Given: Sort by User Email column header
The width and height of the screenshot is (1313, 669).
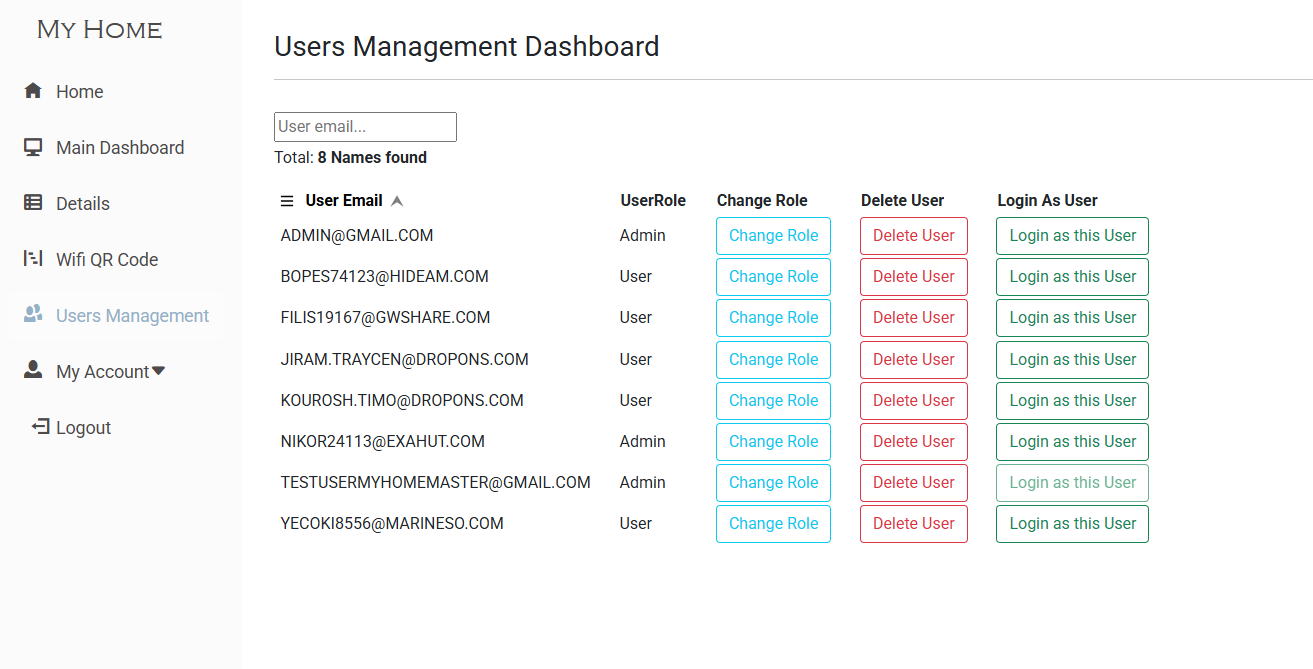Looking at the screenshot, I should 344,201.
